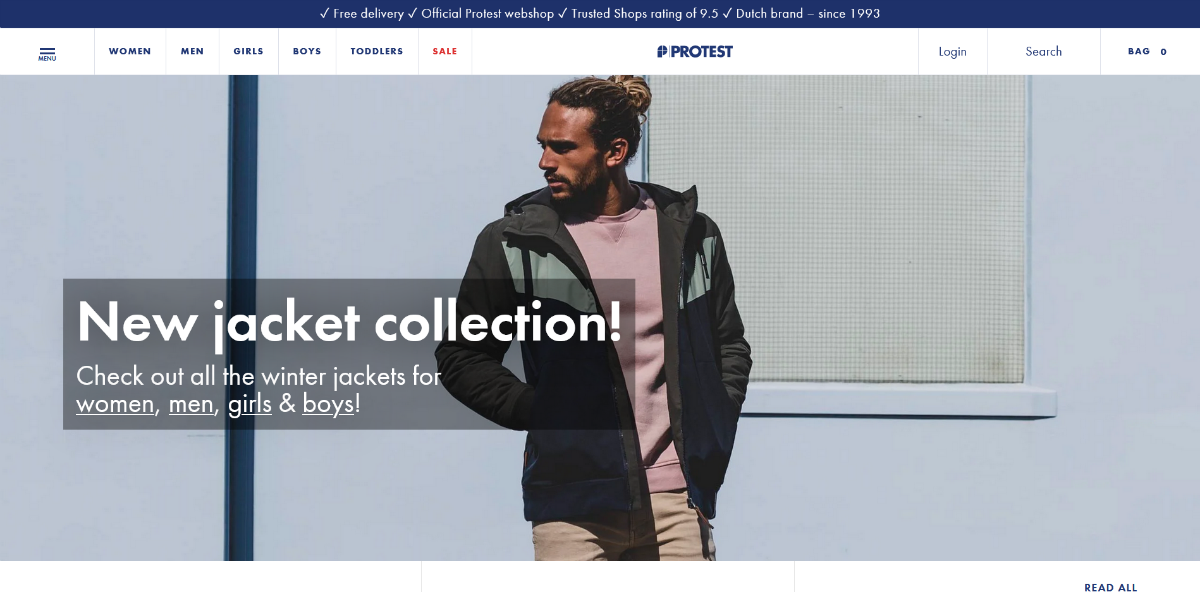
Task: Open the Girls category menu
Action: tap(248, 51)
